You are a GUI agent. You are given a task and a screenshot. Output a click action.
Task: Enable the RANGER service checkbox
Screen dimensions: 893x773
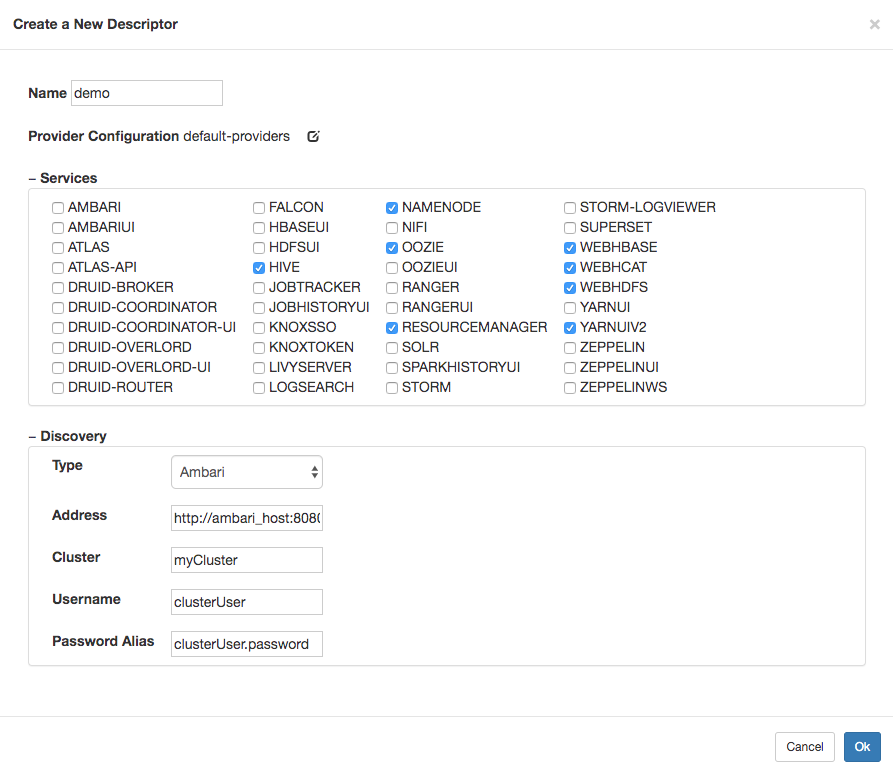pos(391,287)
